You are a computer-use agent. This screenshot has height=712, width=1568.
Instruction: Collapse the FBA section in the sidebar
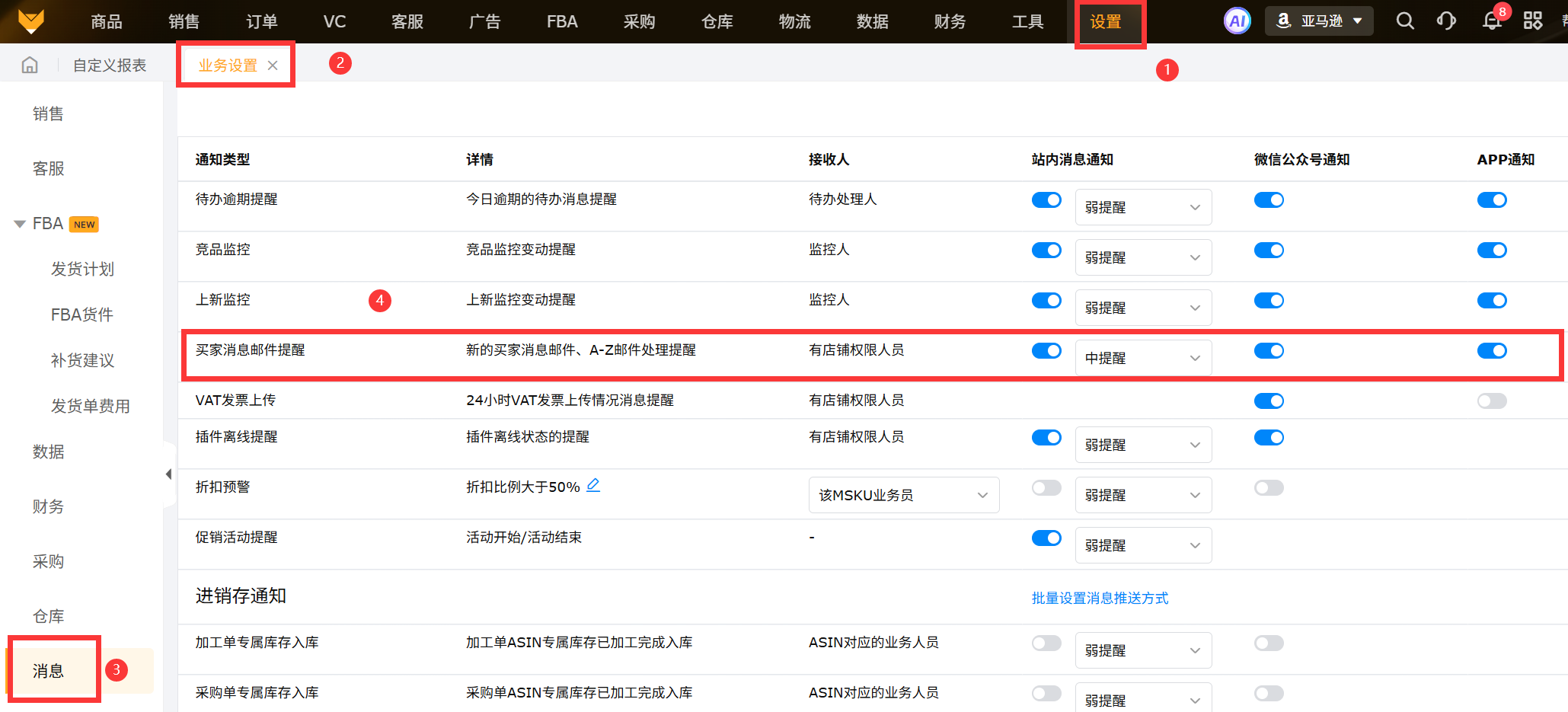pos(20,224)
